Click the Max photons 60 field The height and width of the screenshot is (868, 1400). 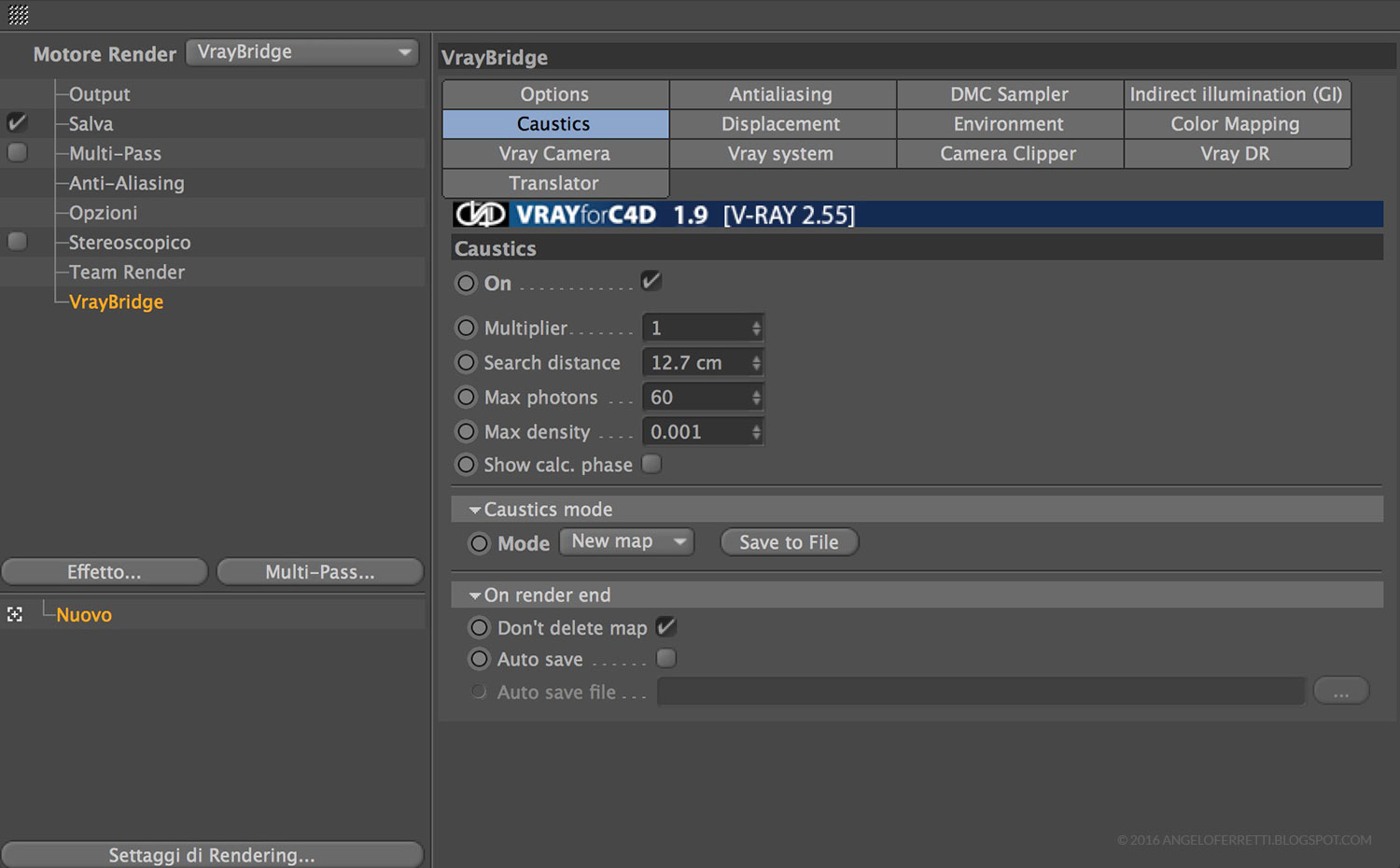click(696, 397)
